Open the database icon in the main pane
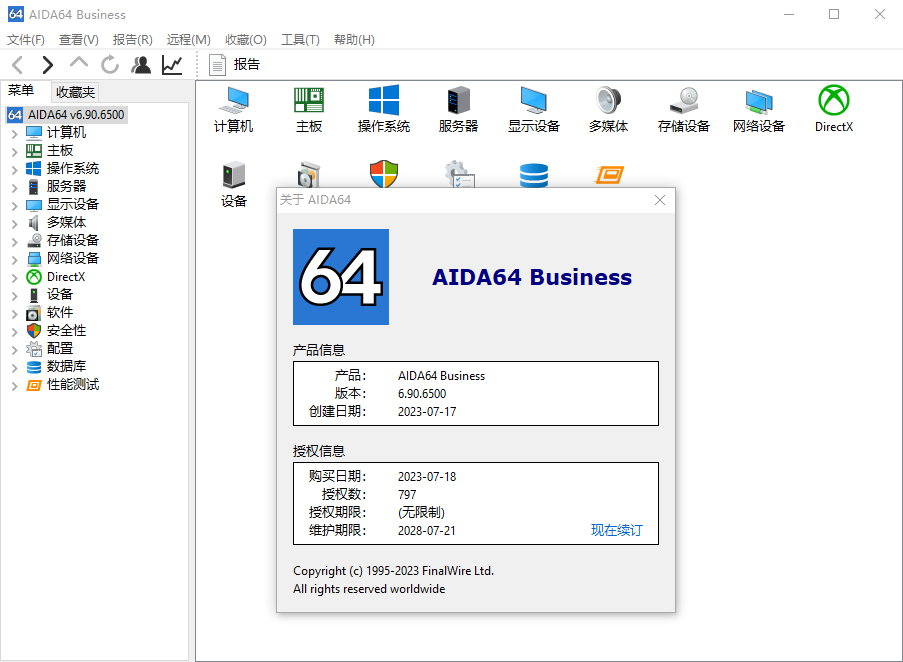This screenshot has width=903, height=662. [x=534, y=175]
